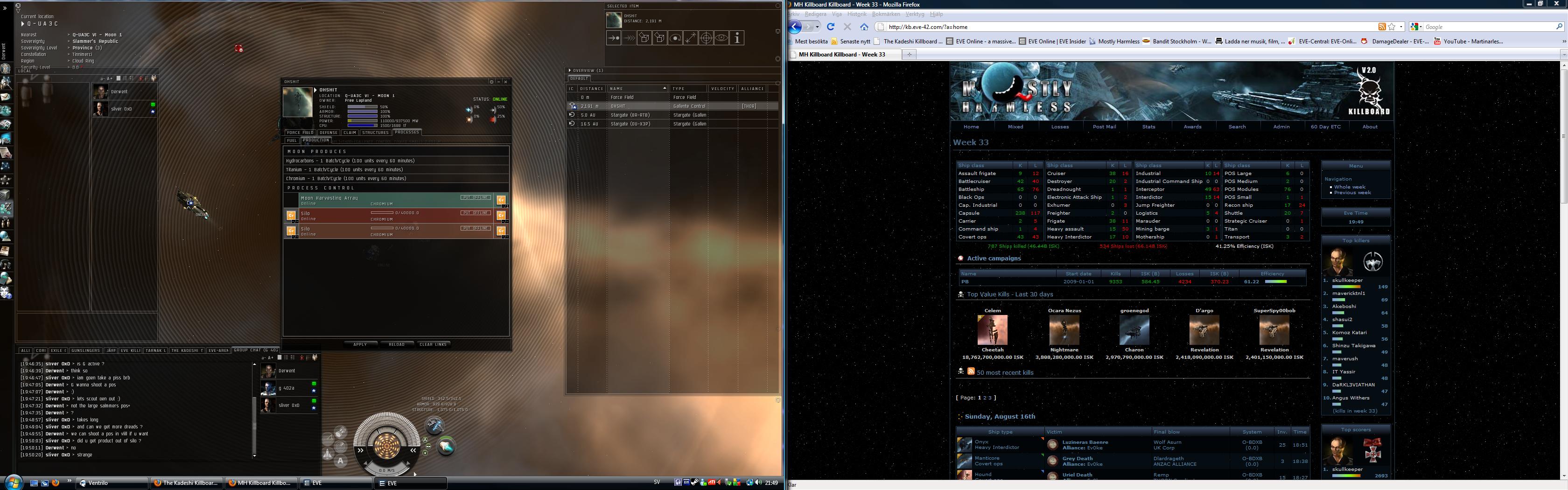Click the autopilot A button near the HUD

point(341,461)
